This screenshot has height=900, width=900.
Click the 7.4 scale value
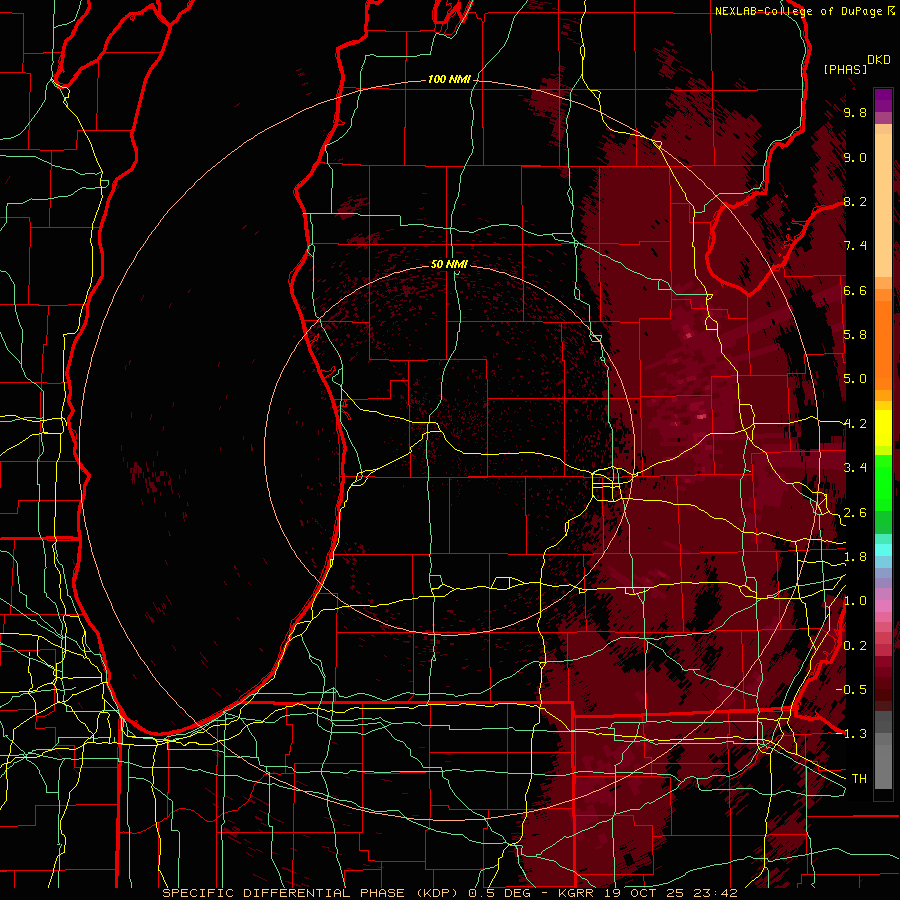pos(855,246)
